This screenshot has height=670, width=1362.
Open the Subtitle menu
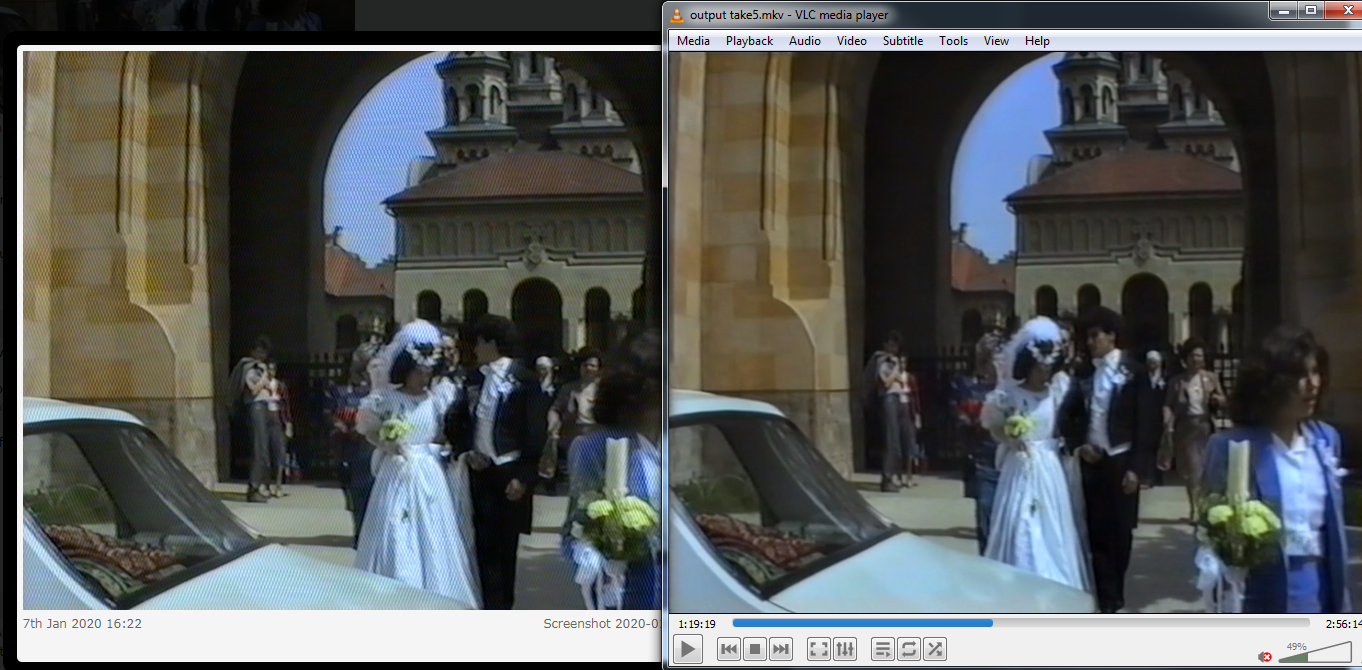tap(903, 41)
